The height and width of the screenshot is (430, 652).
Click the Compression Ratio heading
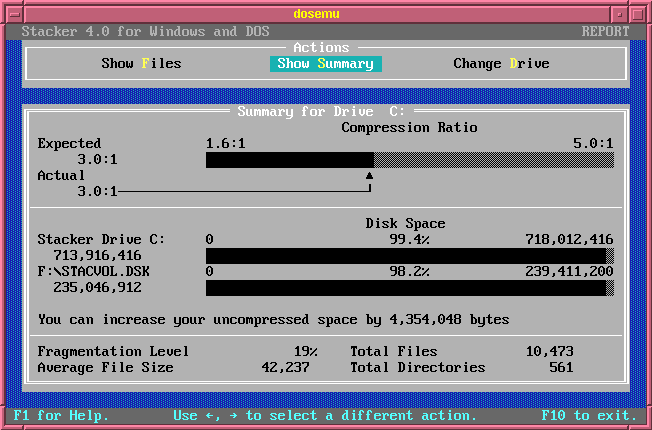(x=410, y=127)
